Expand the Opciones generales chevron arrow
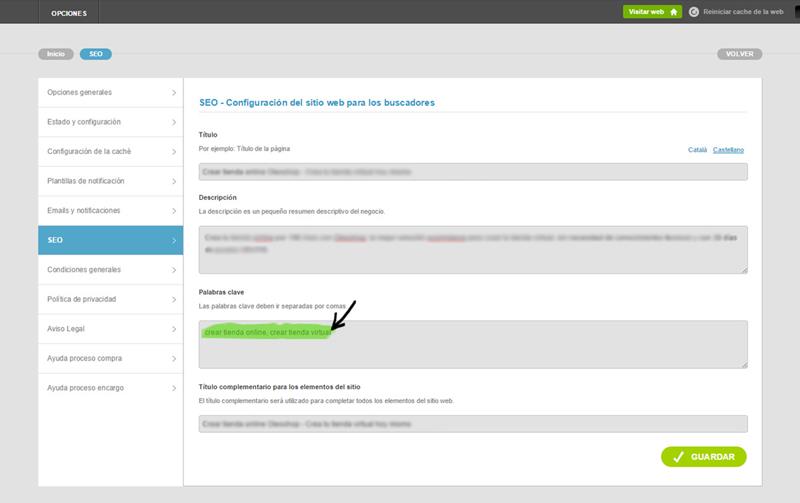Viewport: 800px width, 503px height. 174,93
